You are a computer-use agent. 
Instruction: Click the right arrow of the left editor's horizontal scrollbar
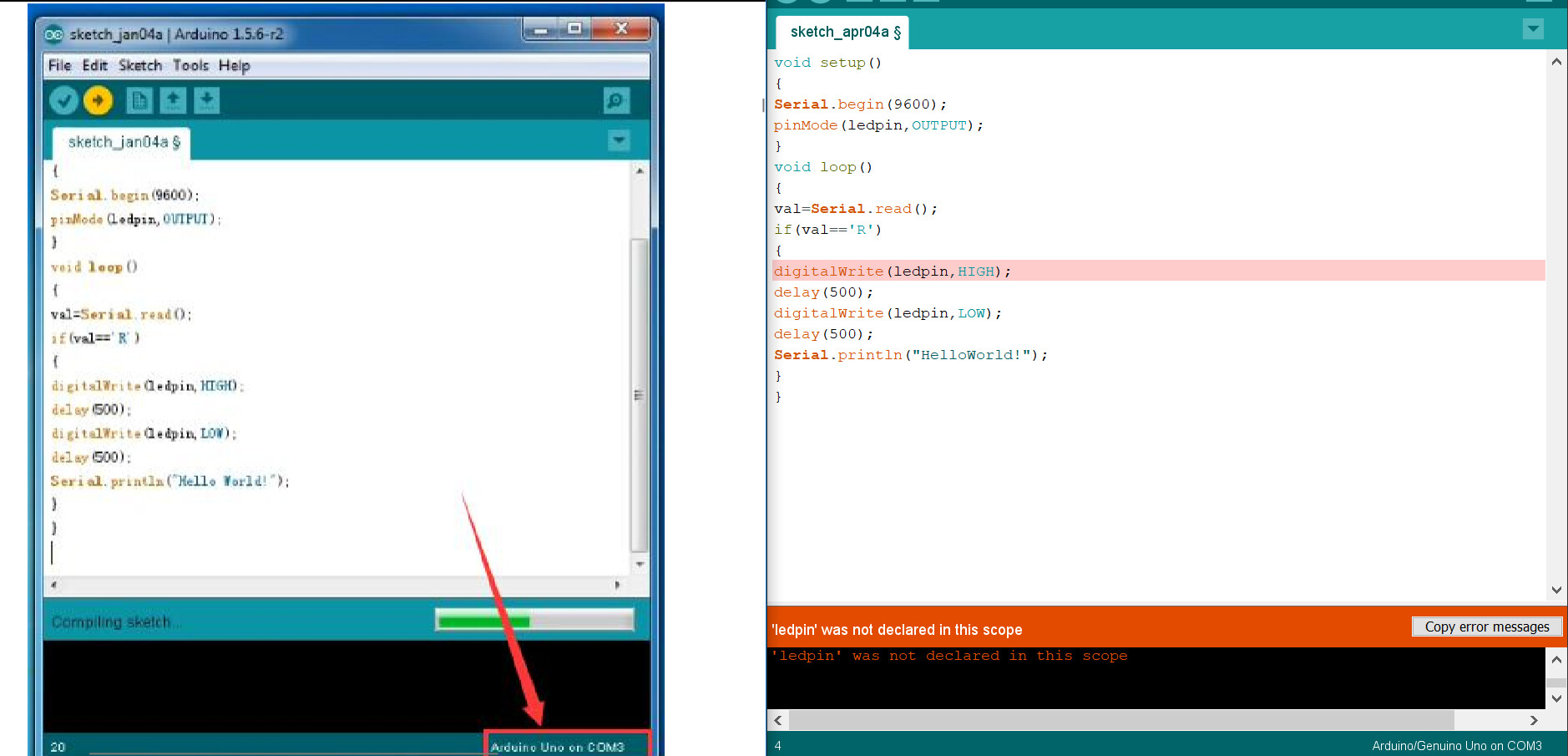click(x=618, y=585)
